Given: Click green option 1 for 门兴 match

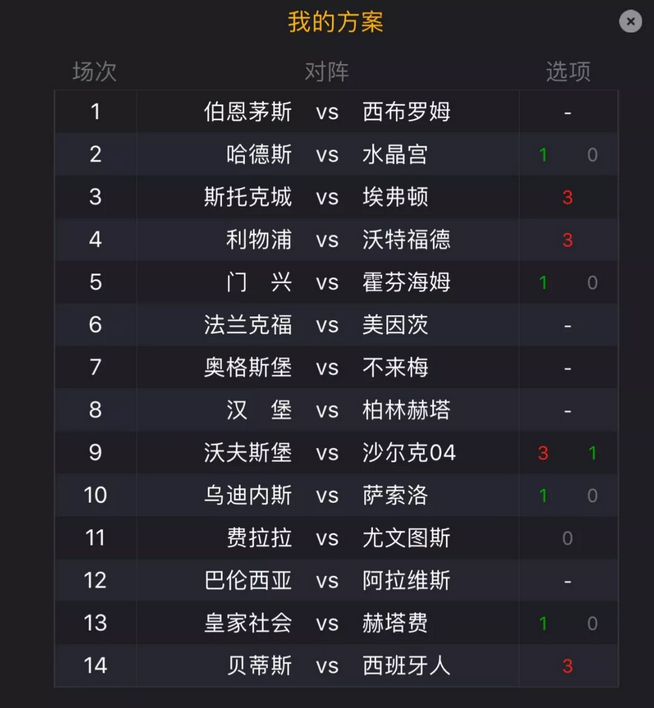Looking at the screenshot, I should 543,283.
